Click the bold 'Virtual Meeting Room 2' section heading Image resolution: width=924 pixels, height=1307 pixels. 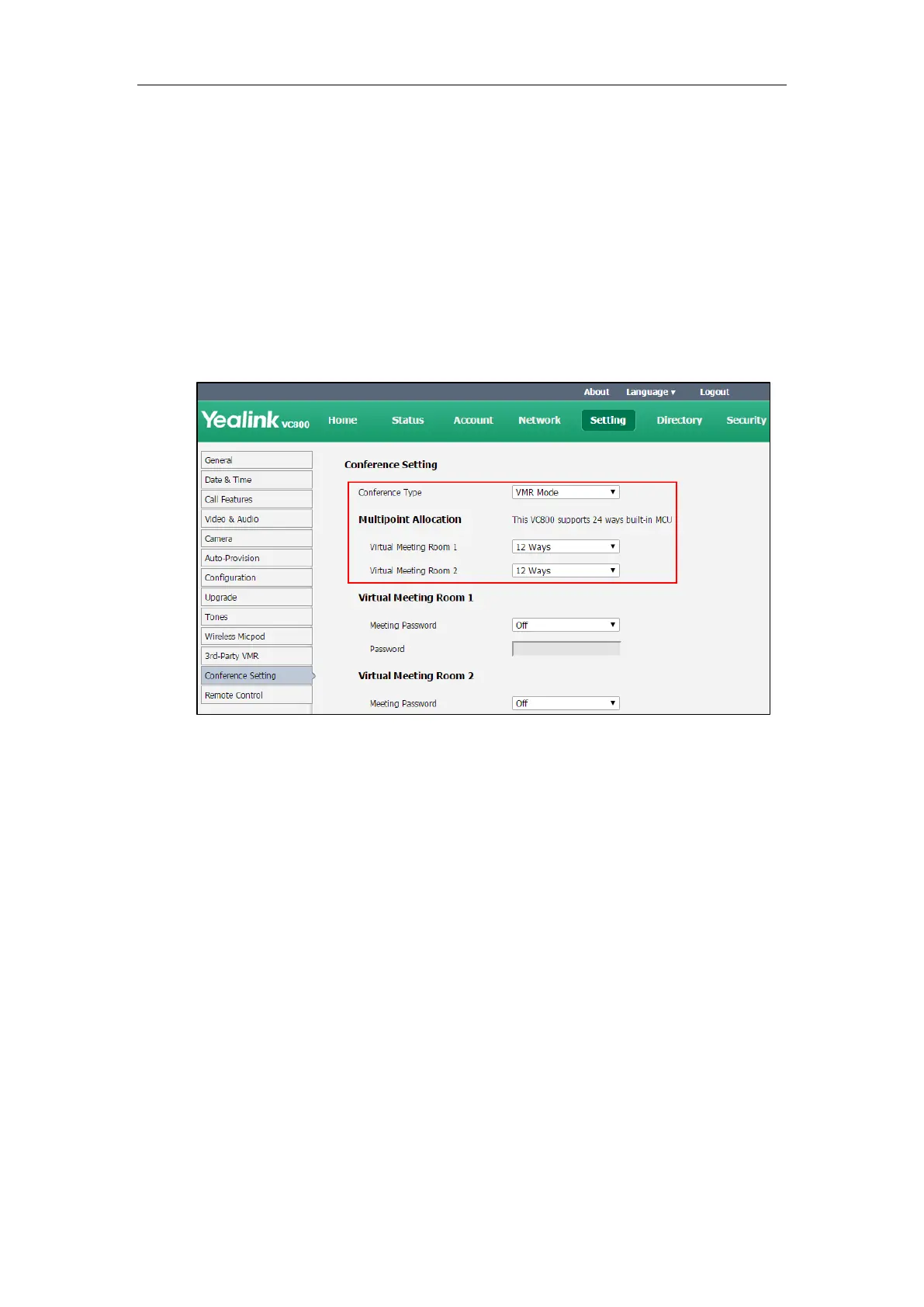pyautogui.click(x=416, y=676)
